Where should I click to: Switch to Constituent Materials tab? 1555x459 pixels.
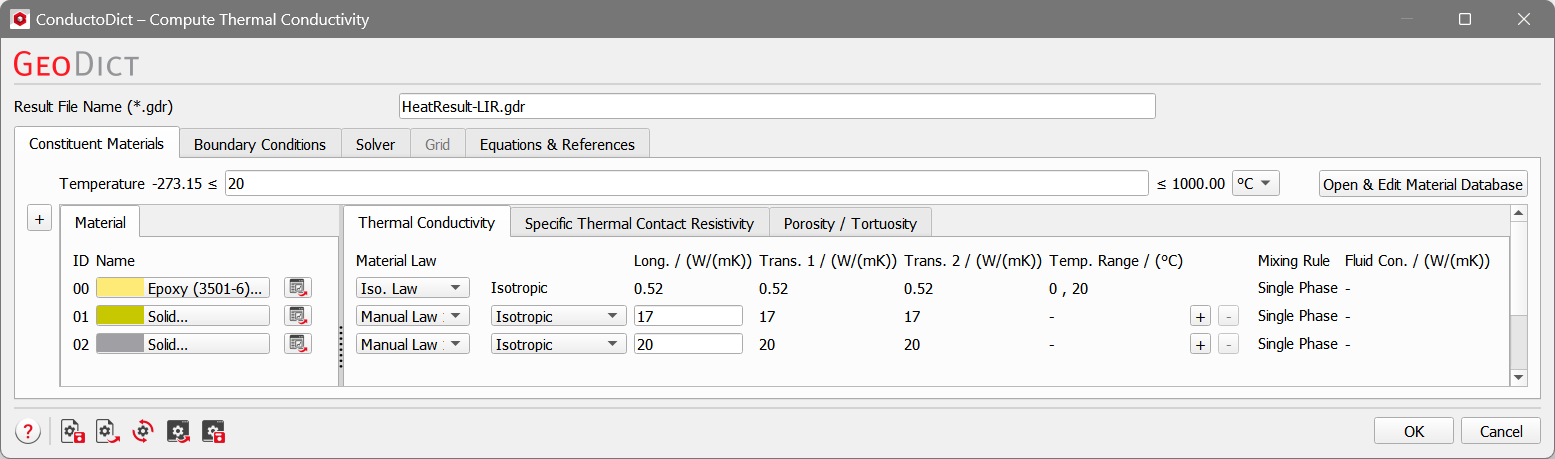[x=96, y=143]
